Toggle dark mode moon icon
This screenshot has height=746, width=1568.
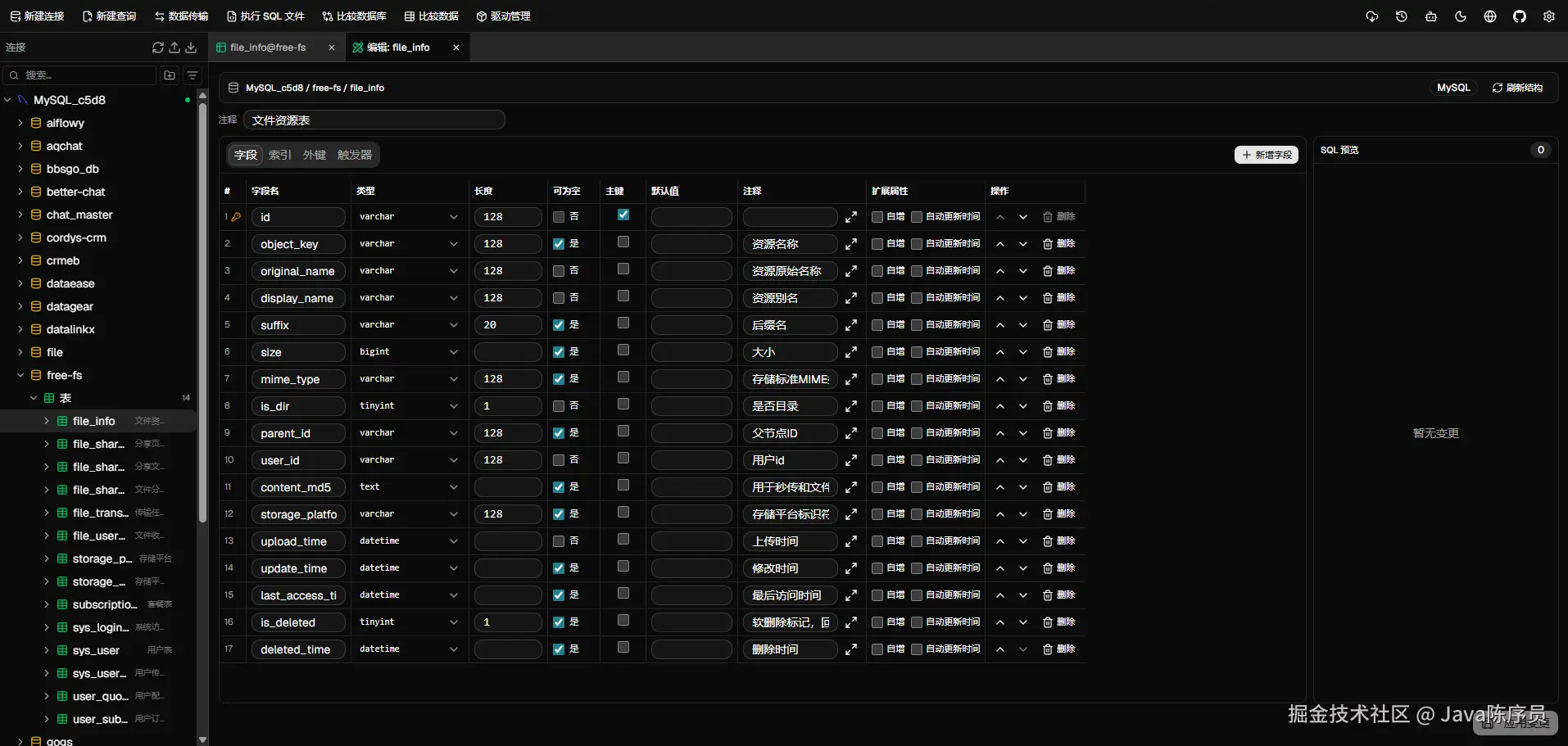pyautogui.click(x=1461, y=16)
